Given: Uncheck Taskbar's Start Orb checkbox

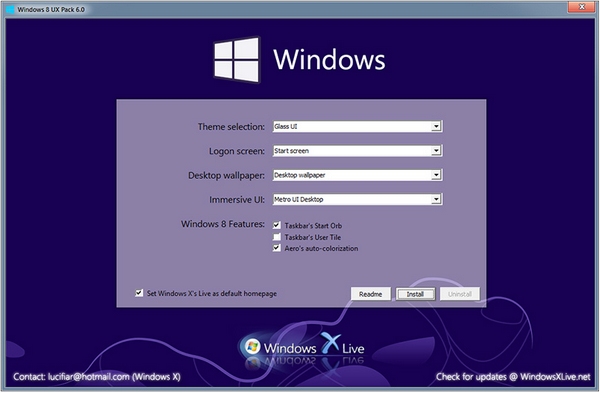Looking at the screenshot, I should pos(277,225).
